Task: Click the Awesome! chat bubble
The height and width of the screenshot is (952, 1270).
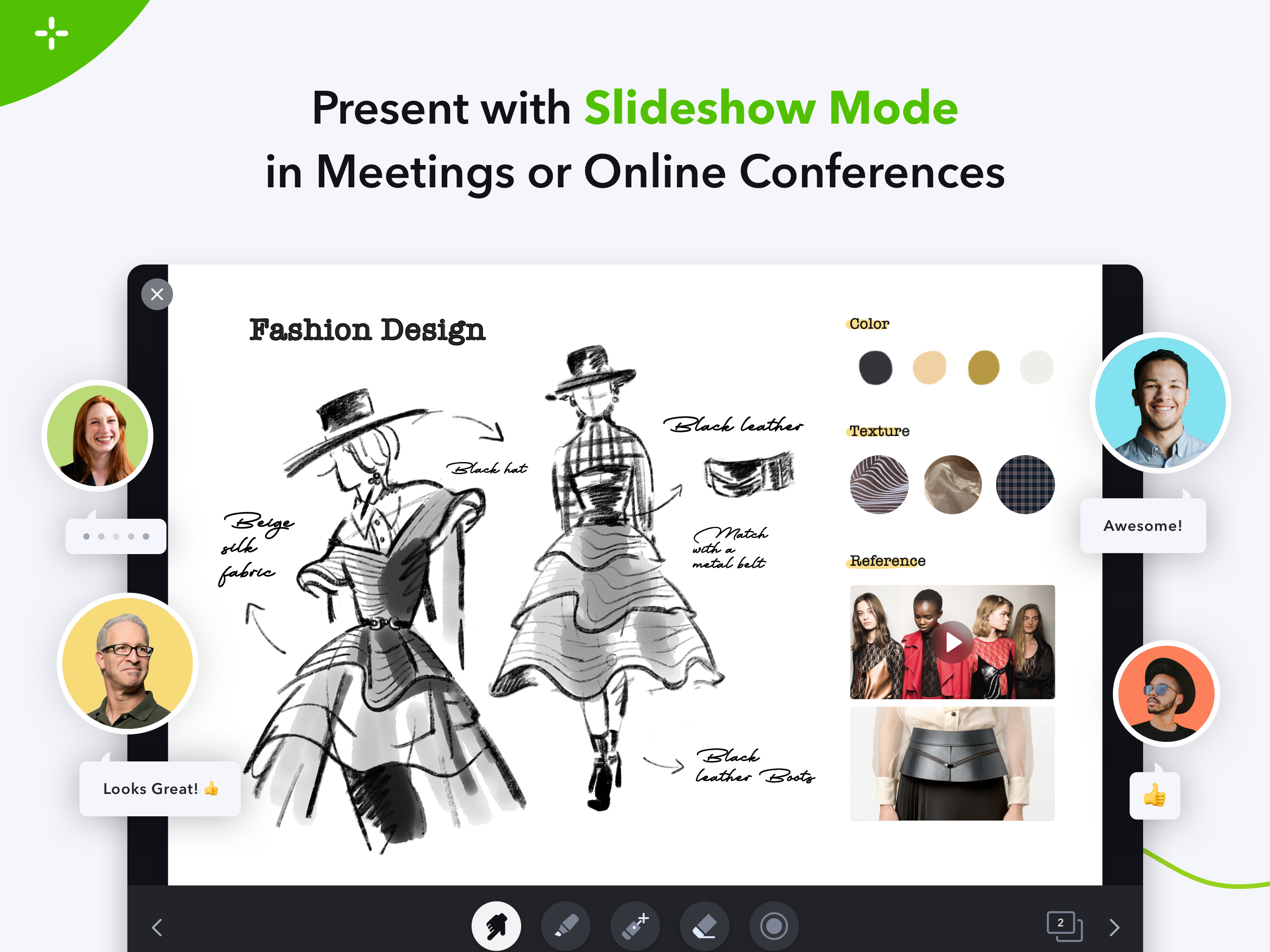Action: tap(1143, 525)
